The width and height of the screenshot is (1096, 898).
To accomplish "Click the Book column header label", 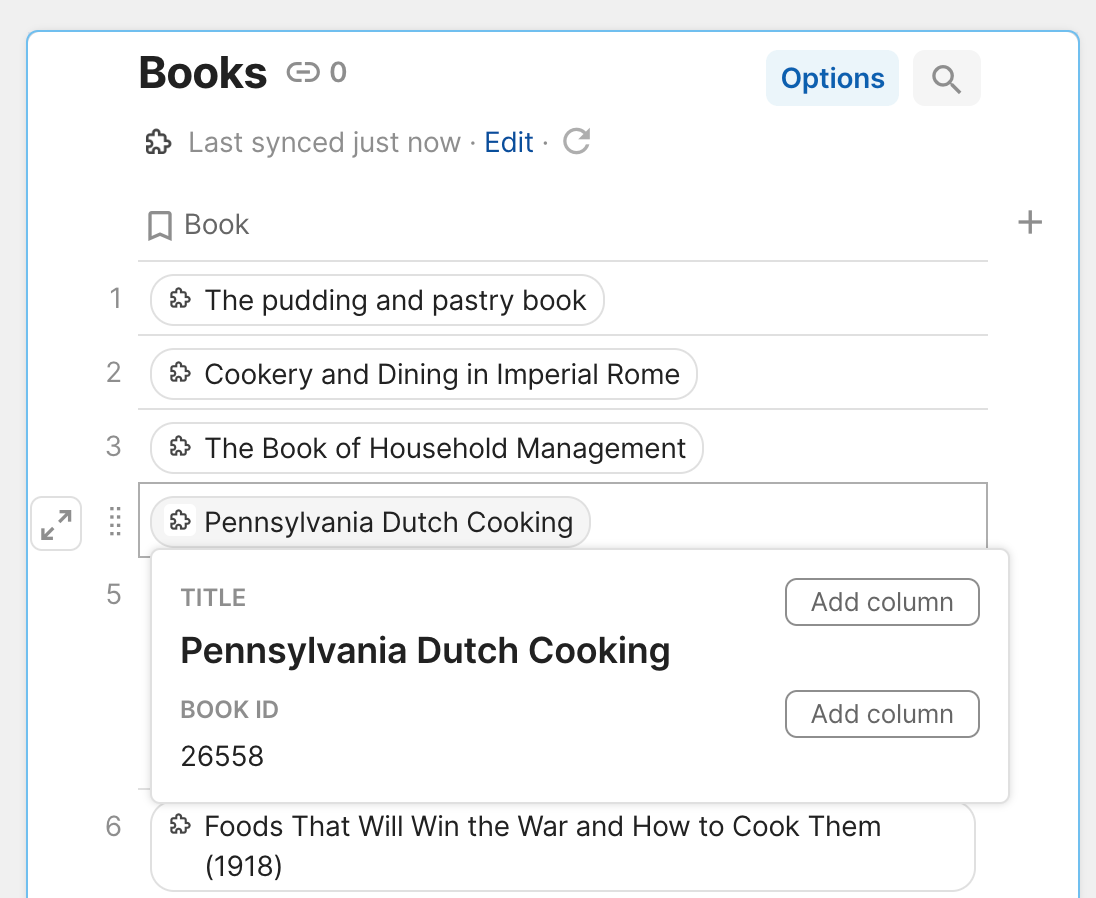I will [217, 224].
